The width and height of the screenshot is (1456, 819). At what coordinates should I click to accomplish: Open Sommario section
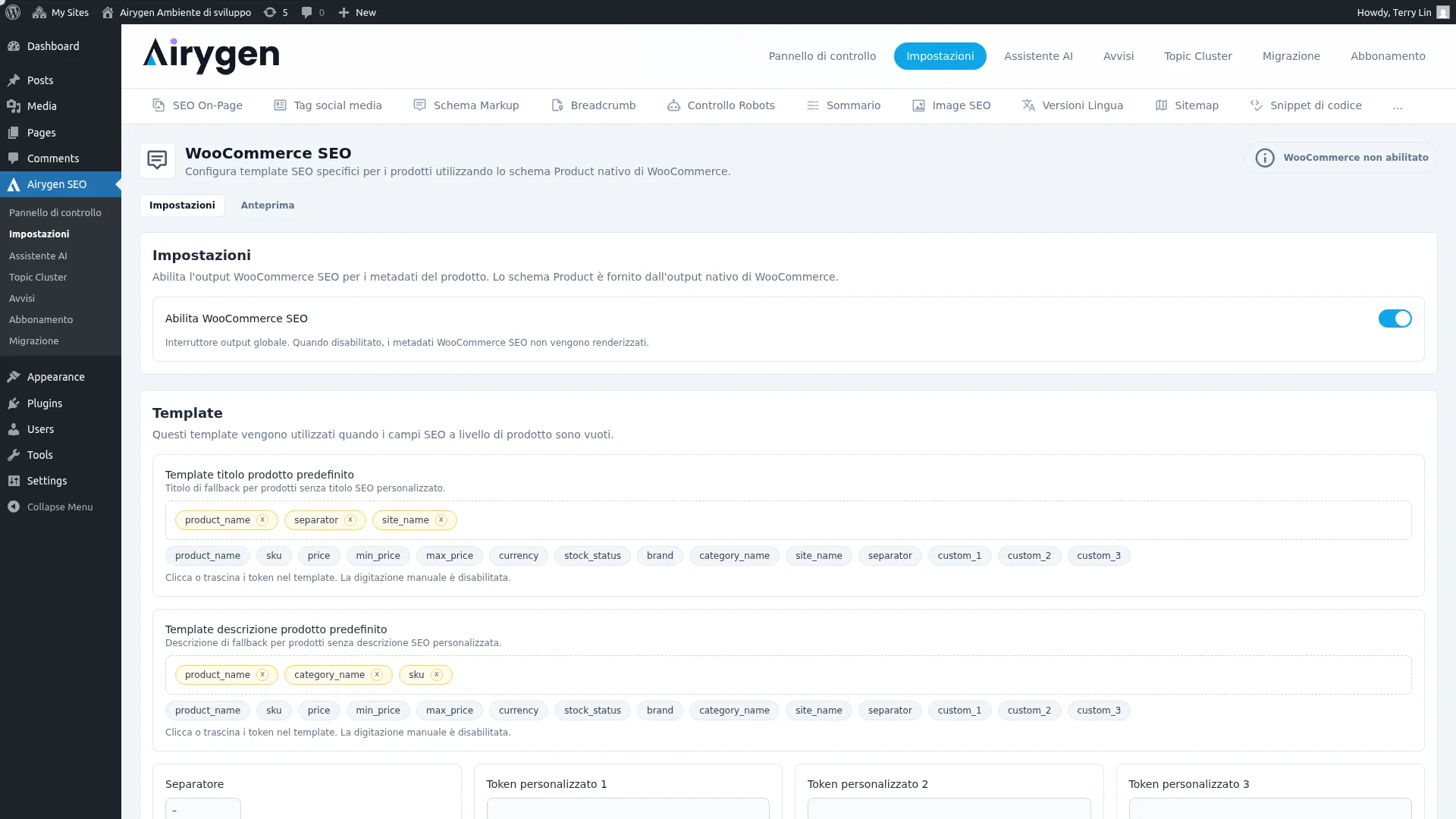click(x=843, y=105)
